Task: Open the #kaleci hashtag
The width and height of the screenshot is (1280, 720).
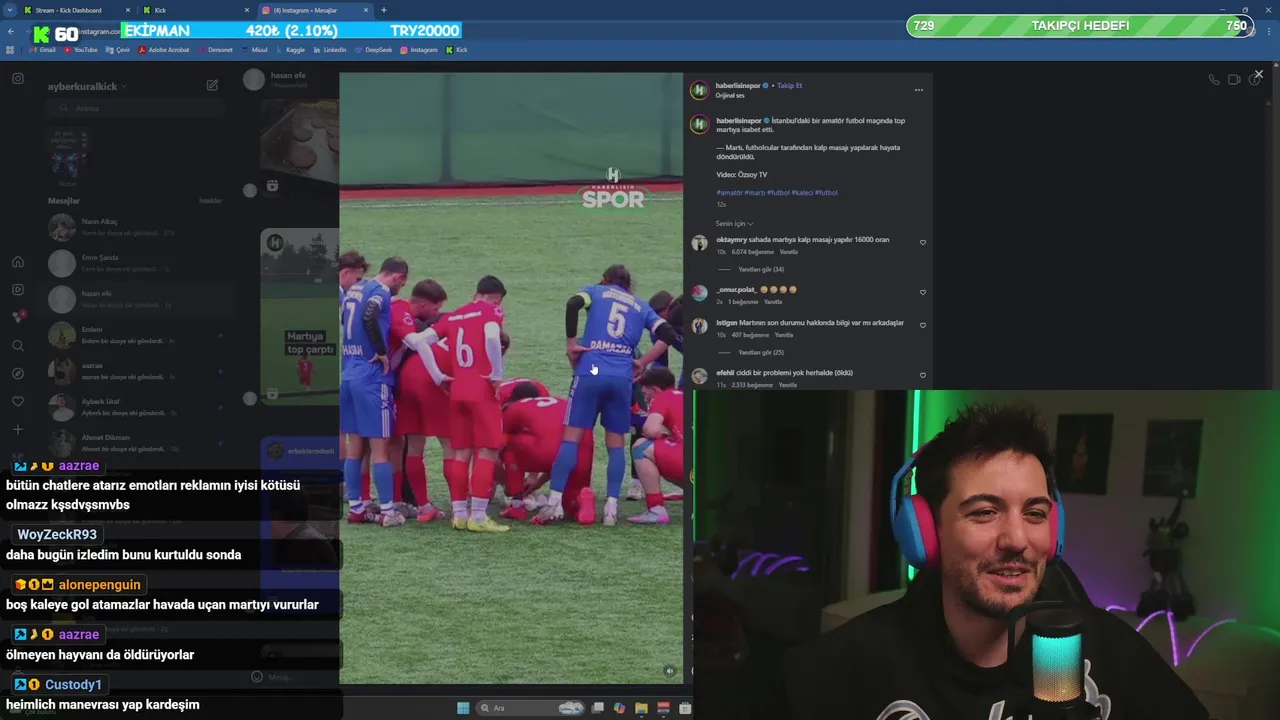Action: pos(802,193)
